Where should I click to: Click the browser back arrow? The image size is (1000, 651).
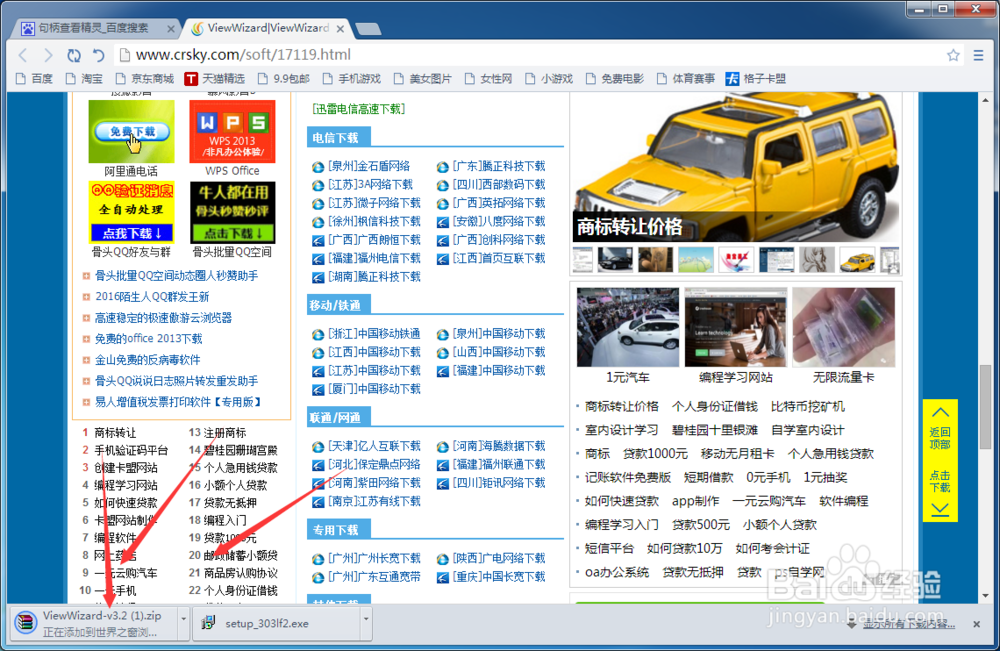tap(23, 55)
